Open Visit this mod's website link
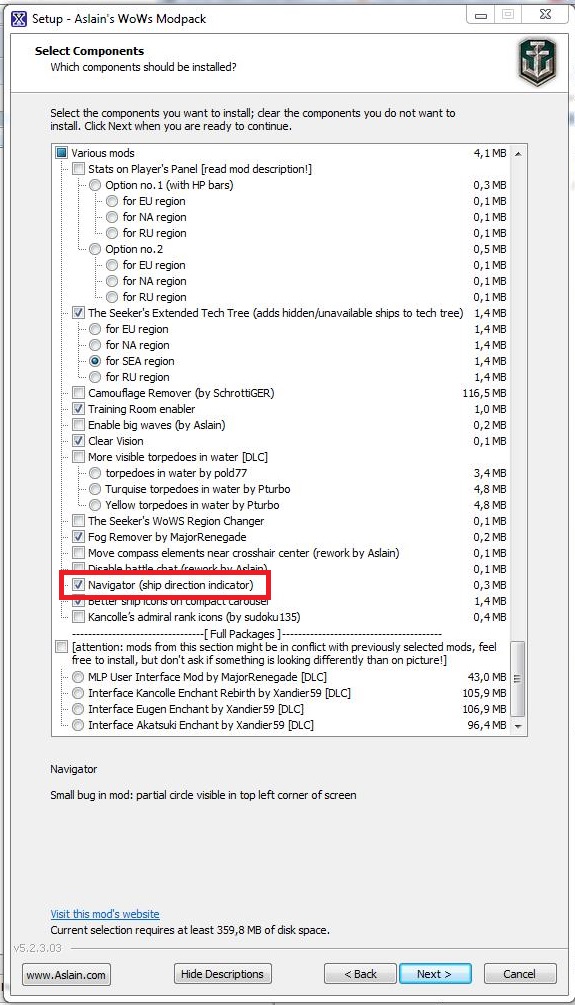Viewport: 575px width, 1005px height. pyautogui.click(x=105, y=914)
